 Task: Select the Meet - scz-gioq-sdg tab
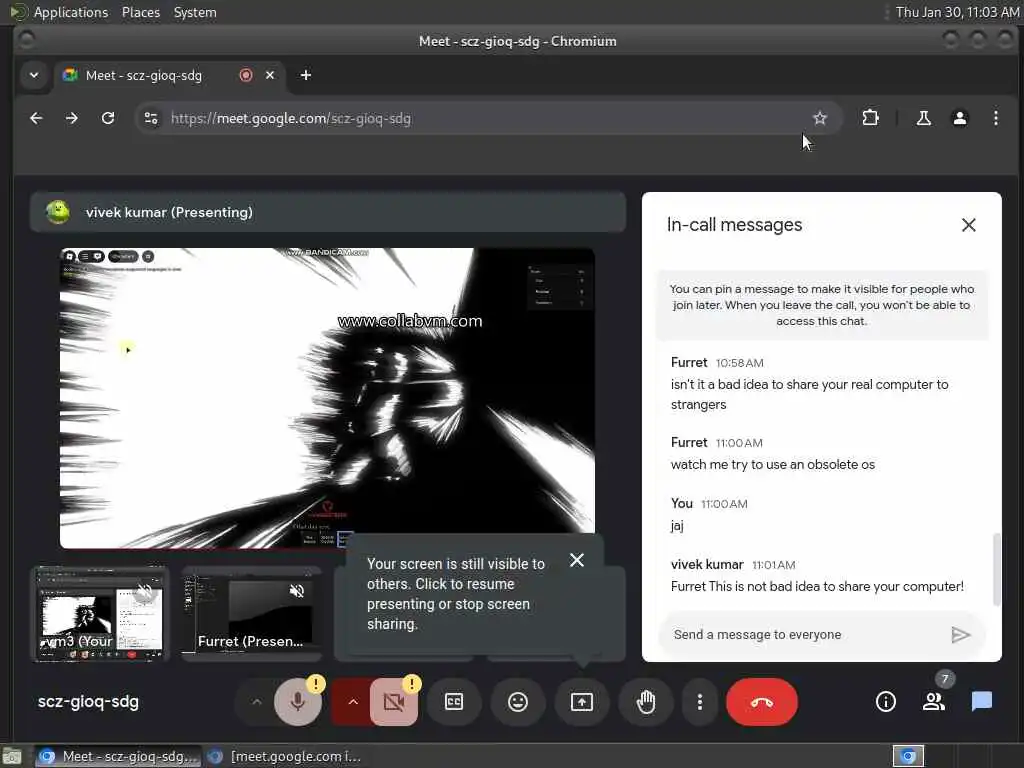coord(144,76)
